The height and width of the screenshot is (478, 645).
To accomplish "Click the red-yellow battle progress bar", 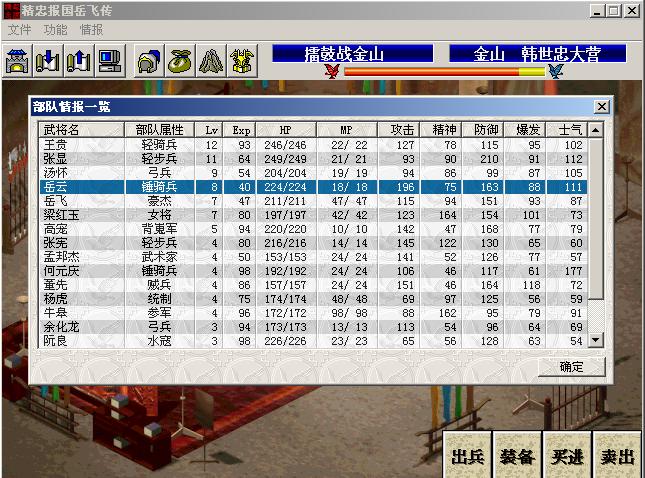I will point(444,72).
